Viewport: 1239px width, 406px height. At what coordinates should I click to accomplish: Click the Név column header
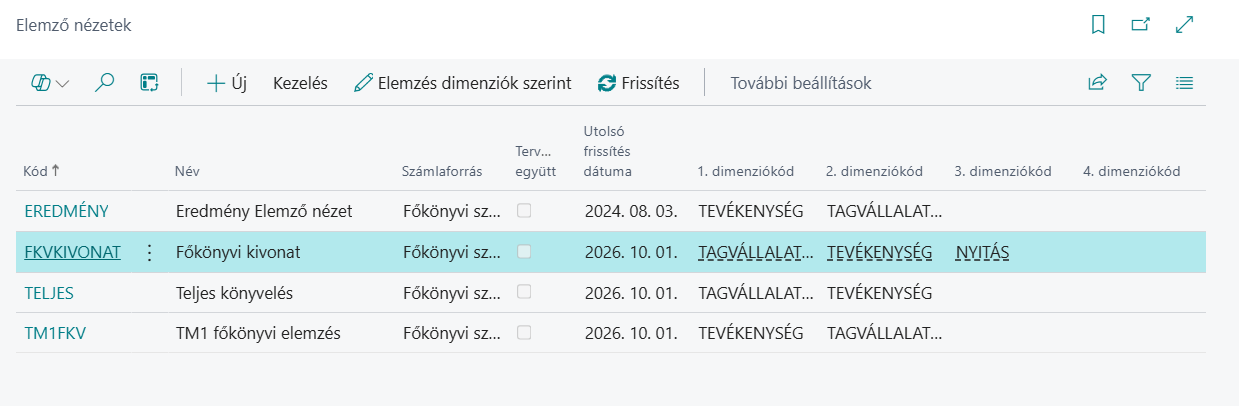coord(187,171)
